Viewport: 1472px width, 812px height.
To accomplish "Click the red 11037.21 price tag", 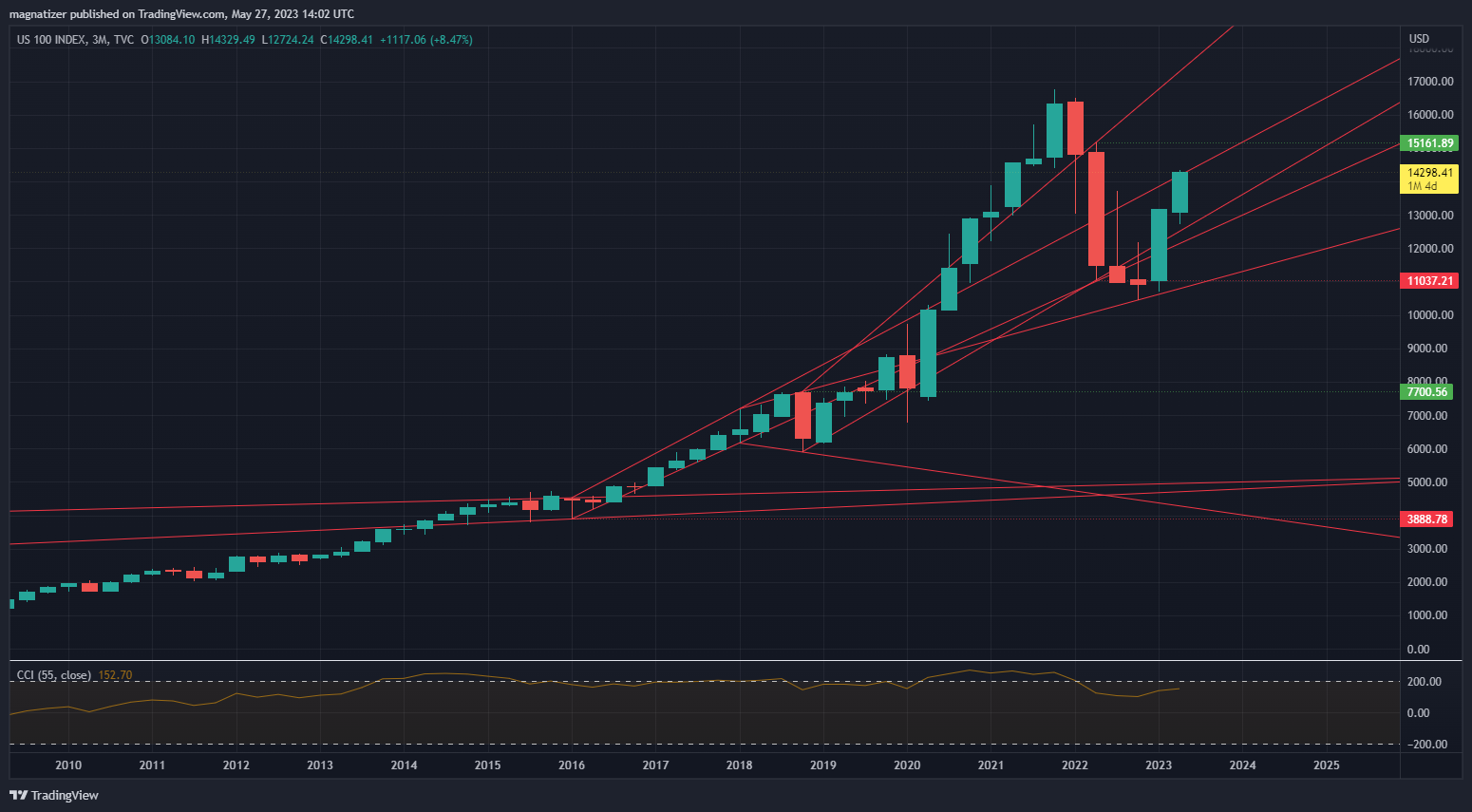I will point(1429,281).
